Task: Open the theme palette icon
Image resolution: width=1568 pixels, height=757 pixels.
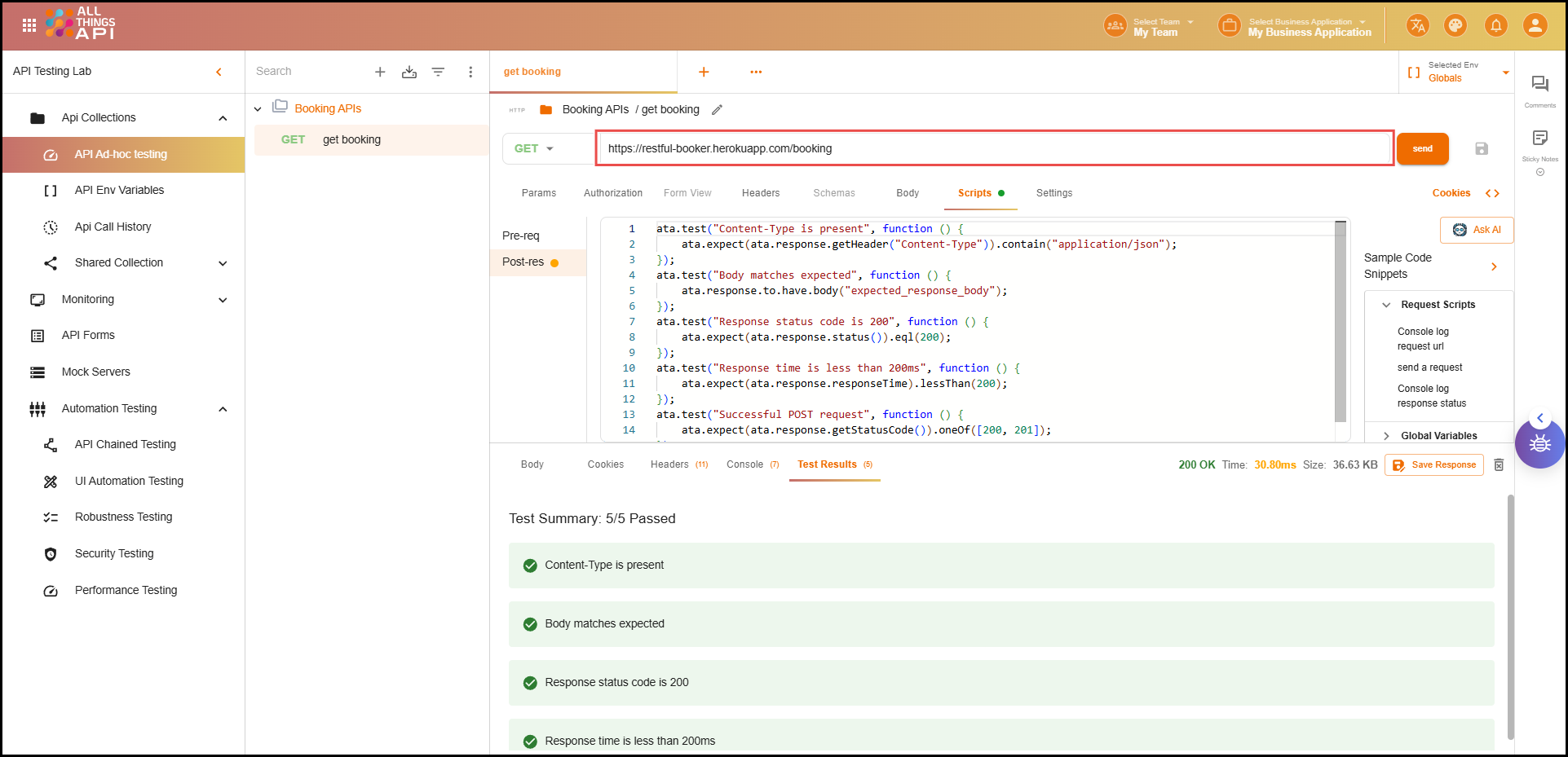Action: tap(1455, 26)
